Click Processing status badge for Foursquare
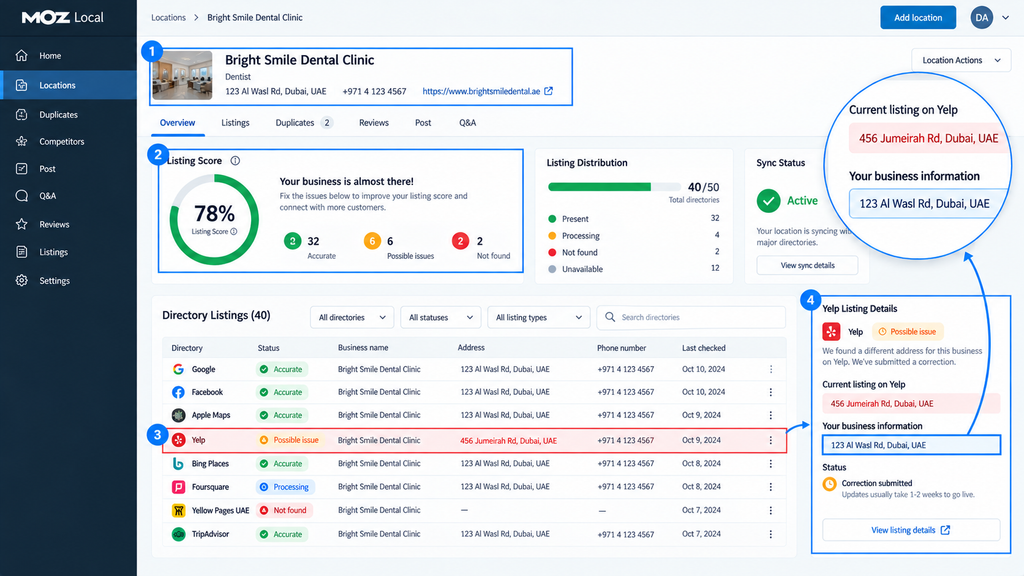 (x=285, y=487)
